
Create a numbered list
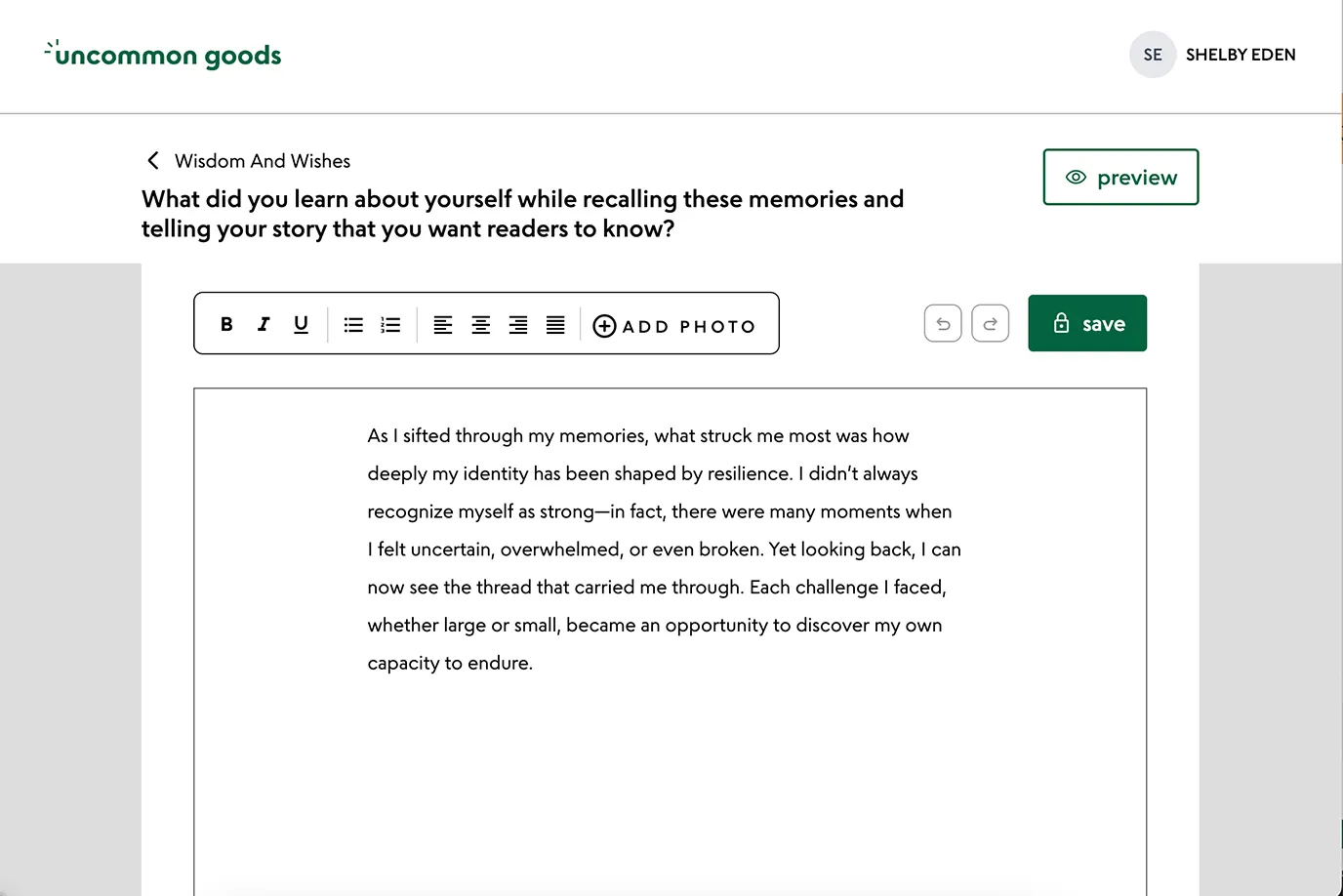pos(389,324)
